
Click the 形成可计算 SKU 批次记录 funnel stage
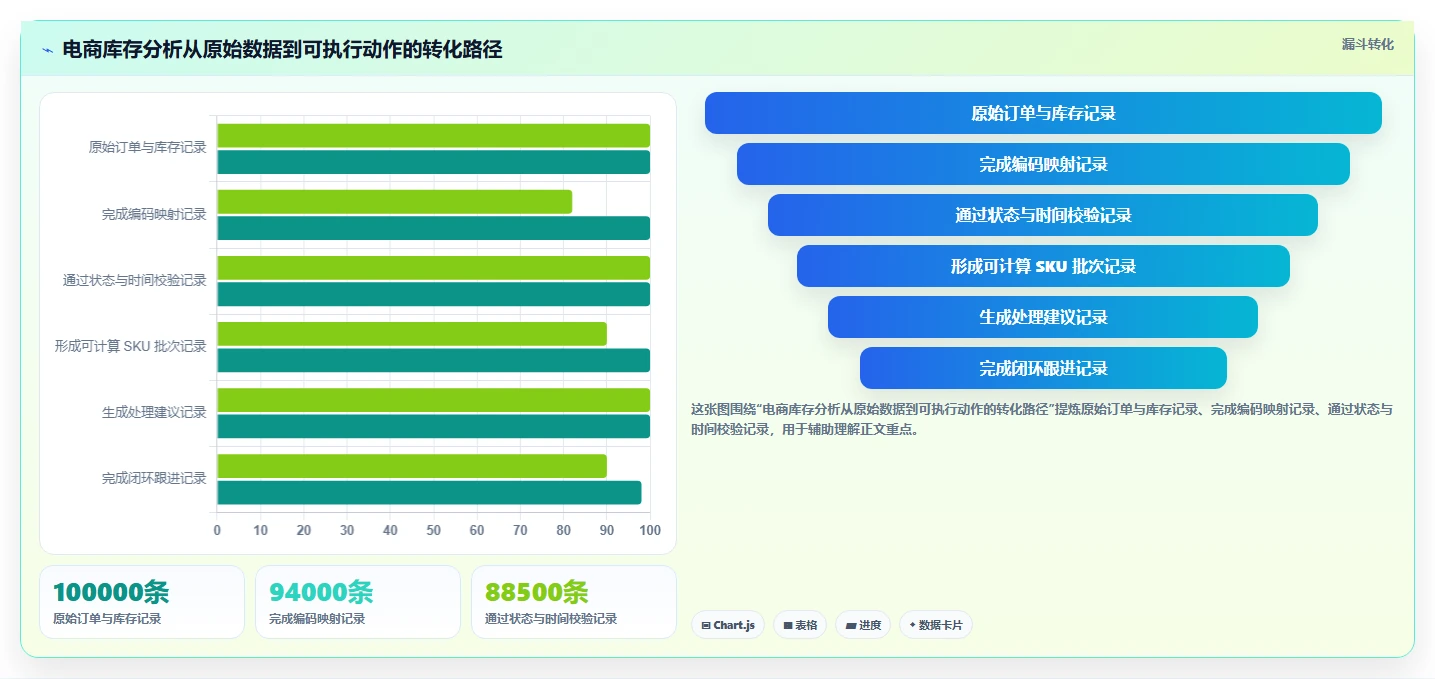[x=1043, y=266]
